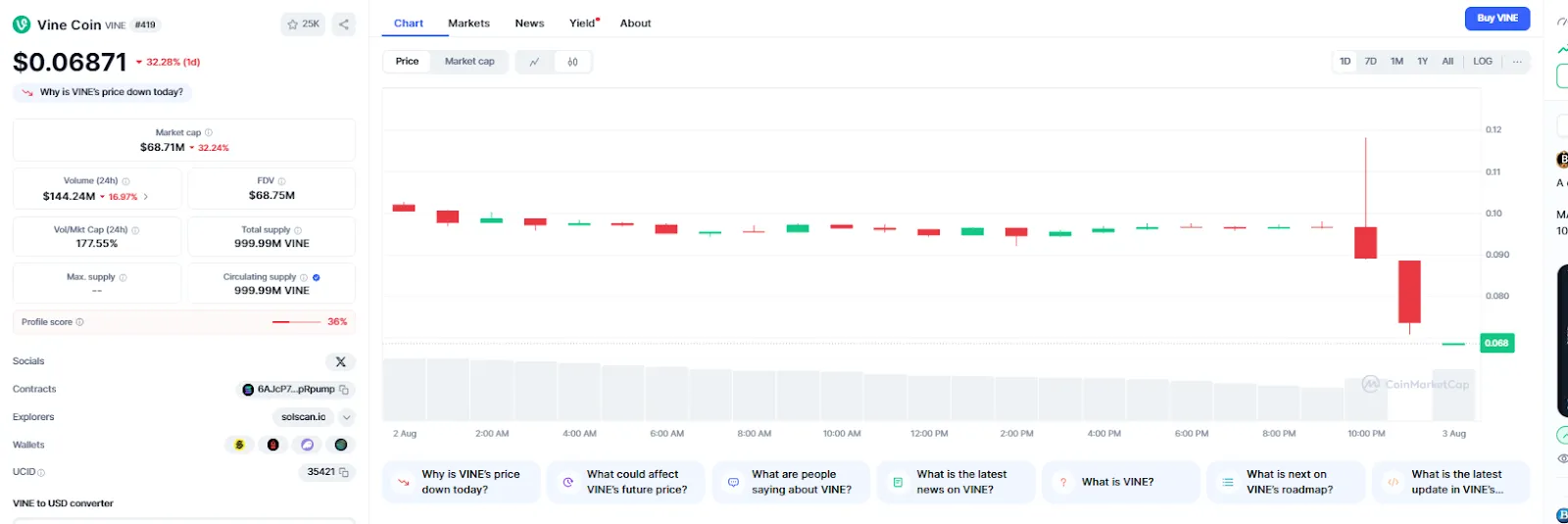Switch to the line chart view icon
The width and height of the screenshot is (1568, 524).
click(x=534, y=62)
